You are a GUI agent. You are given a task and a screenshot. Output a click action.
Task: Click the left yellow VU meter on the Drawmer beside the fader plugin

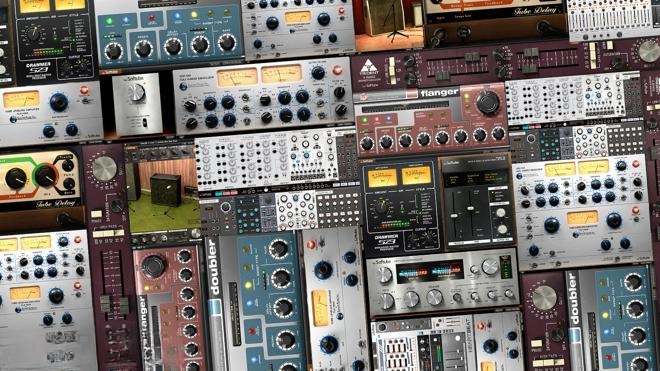pos(382,178)
